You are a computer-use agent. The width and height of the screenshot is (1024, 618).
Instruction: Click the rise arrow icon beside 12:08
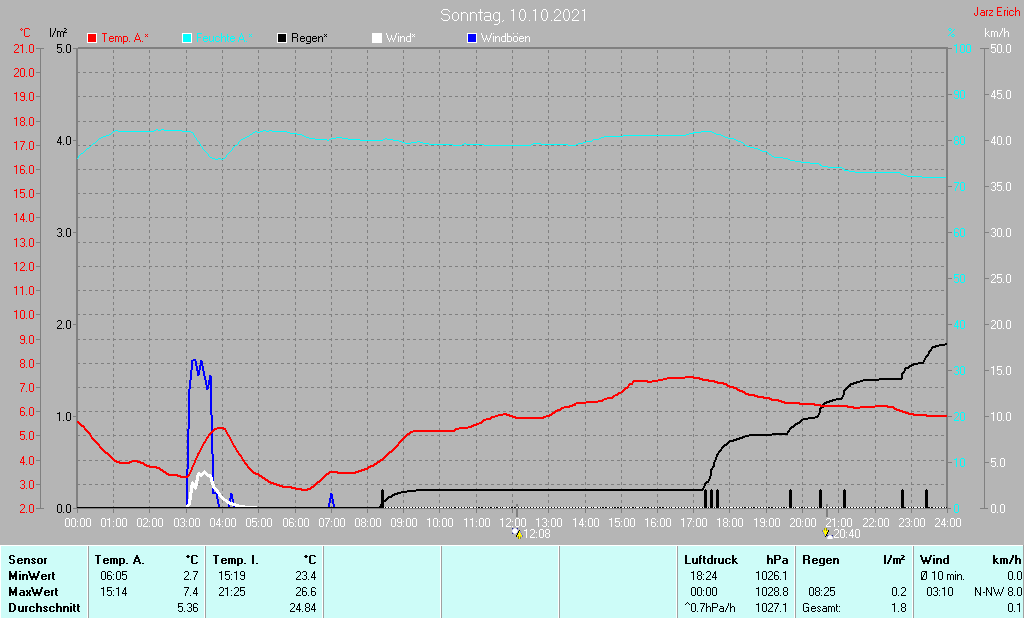coord(517,534)
